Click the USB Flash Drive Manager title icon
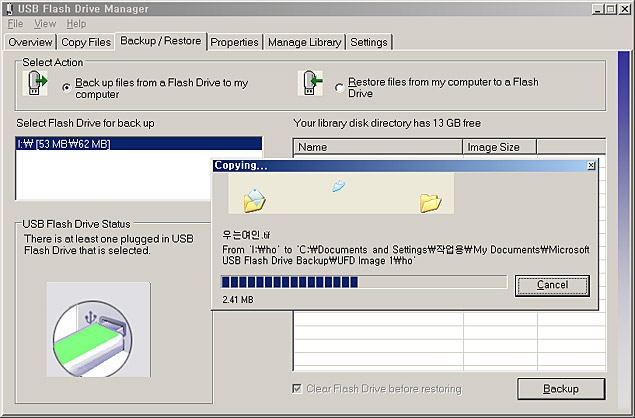 (9, 8)
